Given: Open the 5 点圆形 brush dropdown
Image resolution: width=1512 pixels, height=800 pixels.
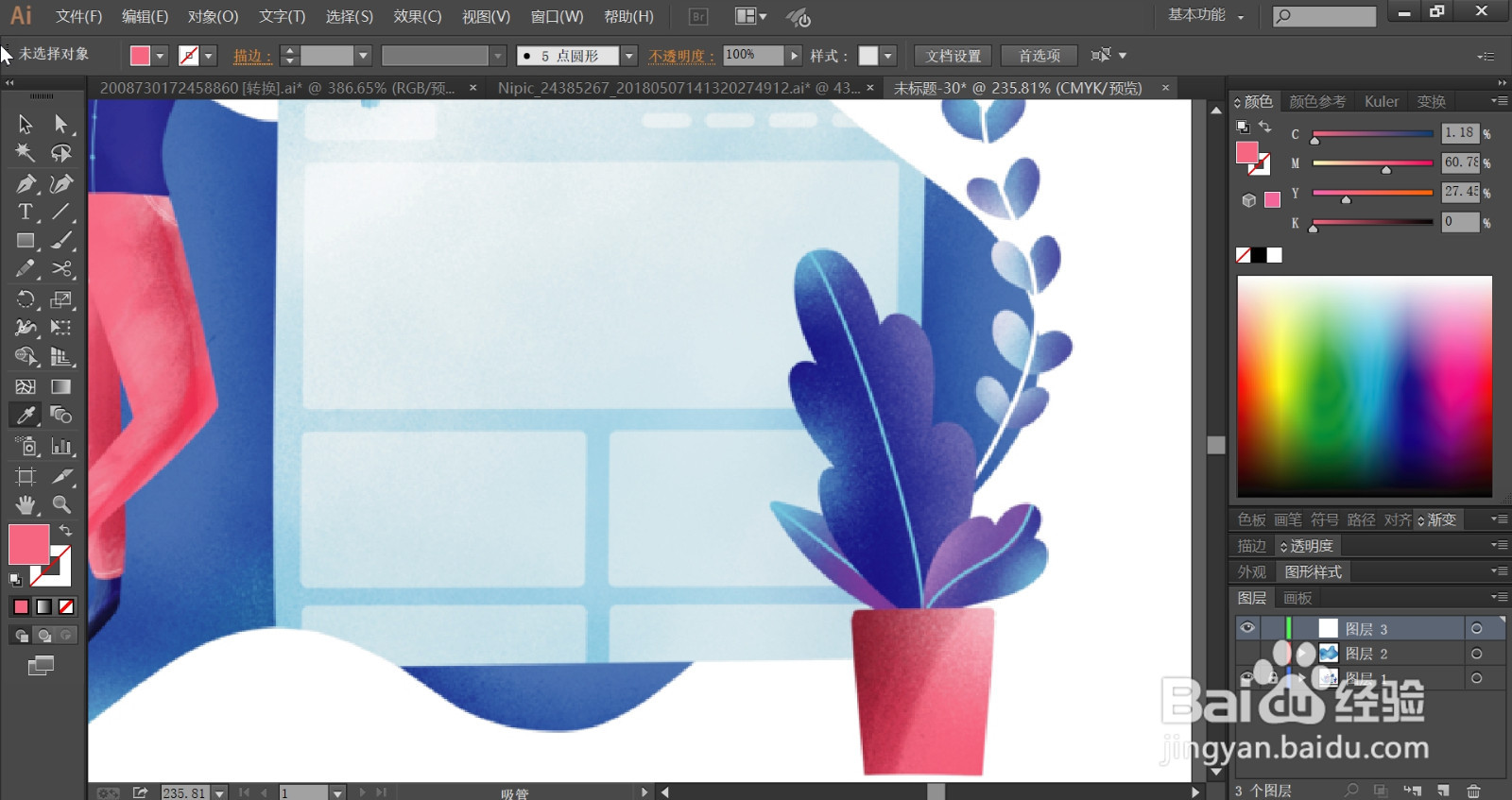Looking at the screenshot, I should 628,56.
